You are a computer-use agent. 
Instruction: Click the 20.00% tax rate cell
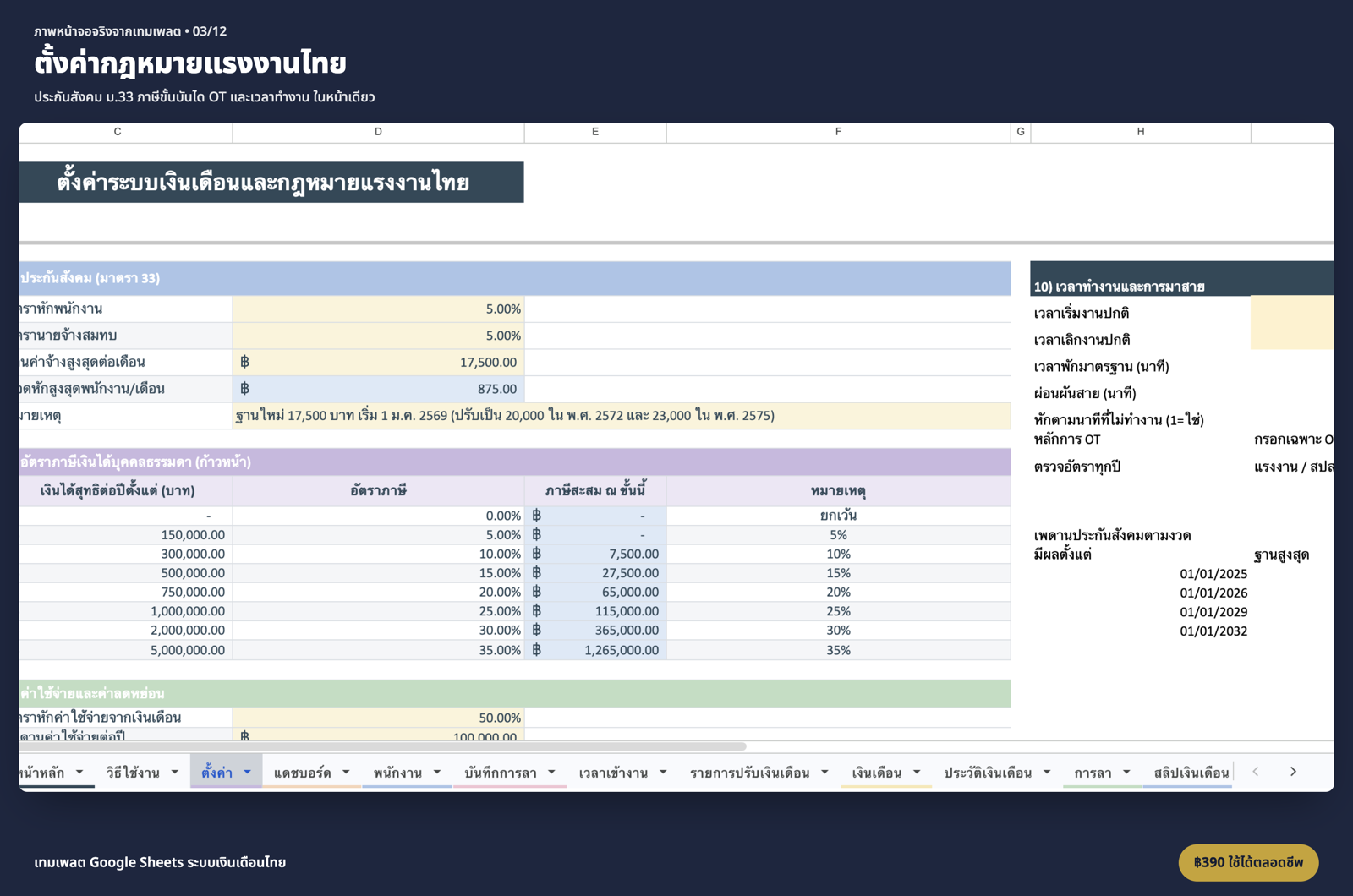378,592
